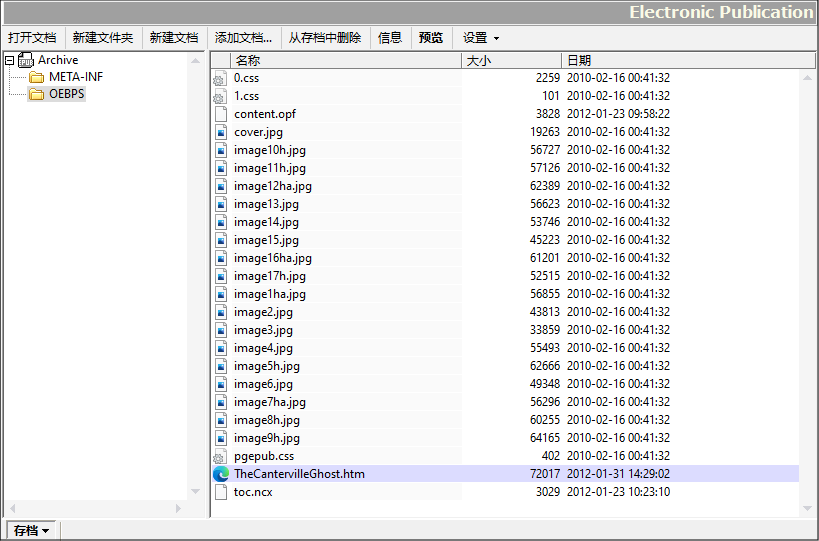Click the size value 19263
This screenshot has width=819, height=541.
[x=545, y=132]
